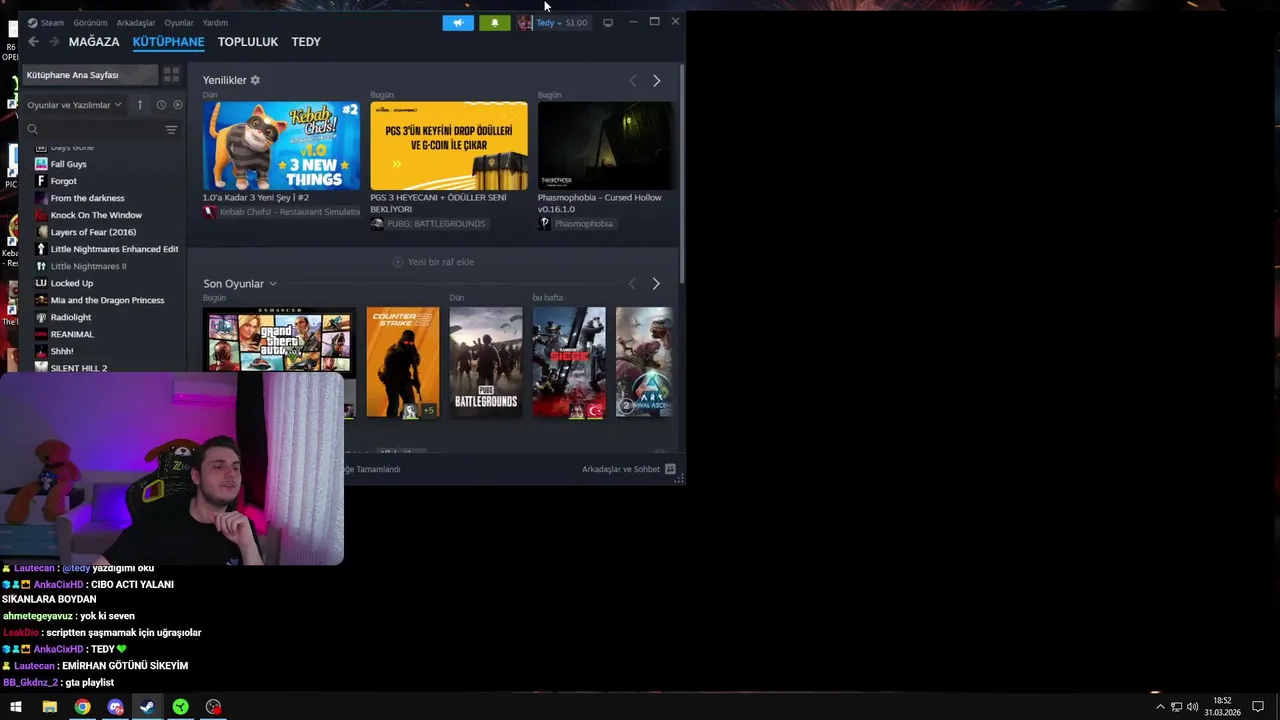This screenshot has width=1280, height=720.
Task: Open the Windows notification center icon
Action: coord(1258,707)
